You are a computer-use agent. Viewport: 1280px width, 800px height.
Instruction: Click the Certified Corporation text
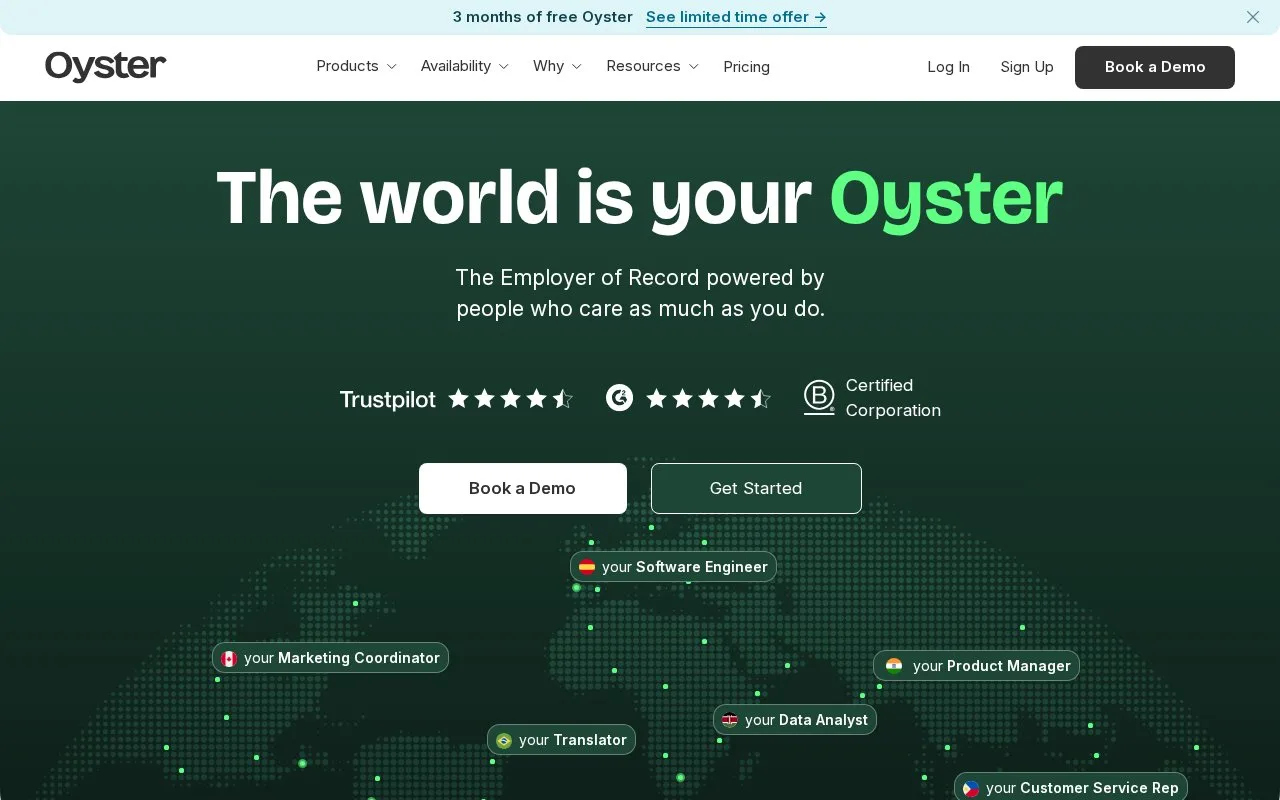(x=893, y=398)
